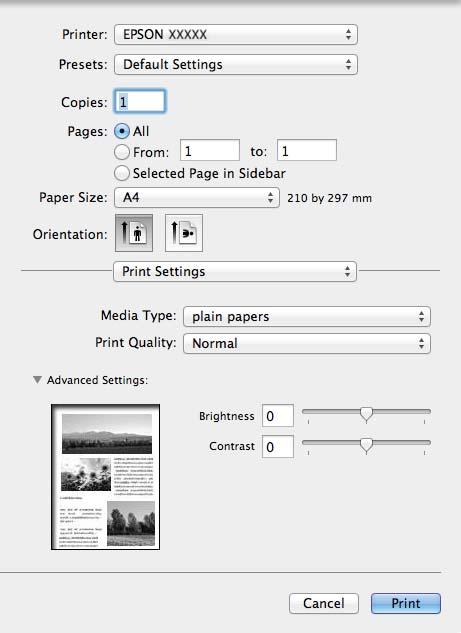Click the print preview thumbnail
461x633 pixels.
point(105,477)
